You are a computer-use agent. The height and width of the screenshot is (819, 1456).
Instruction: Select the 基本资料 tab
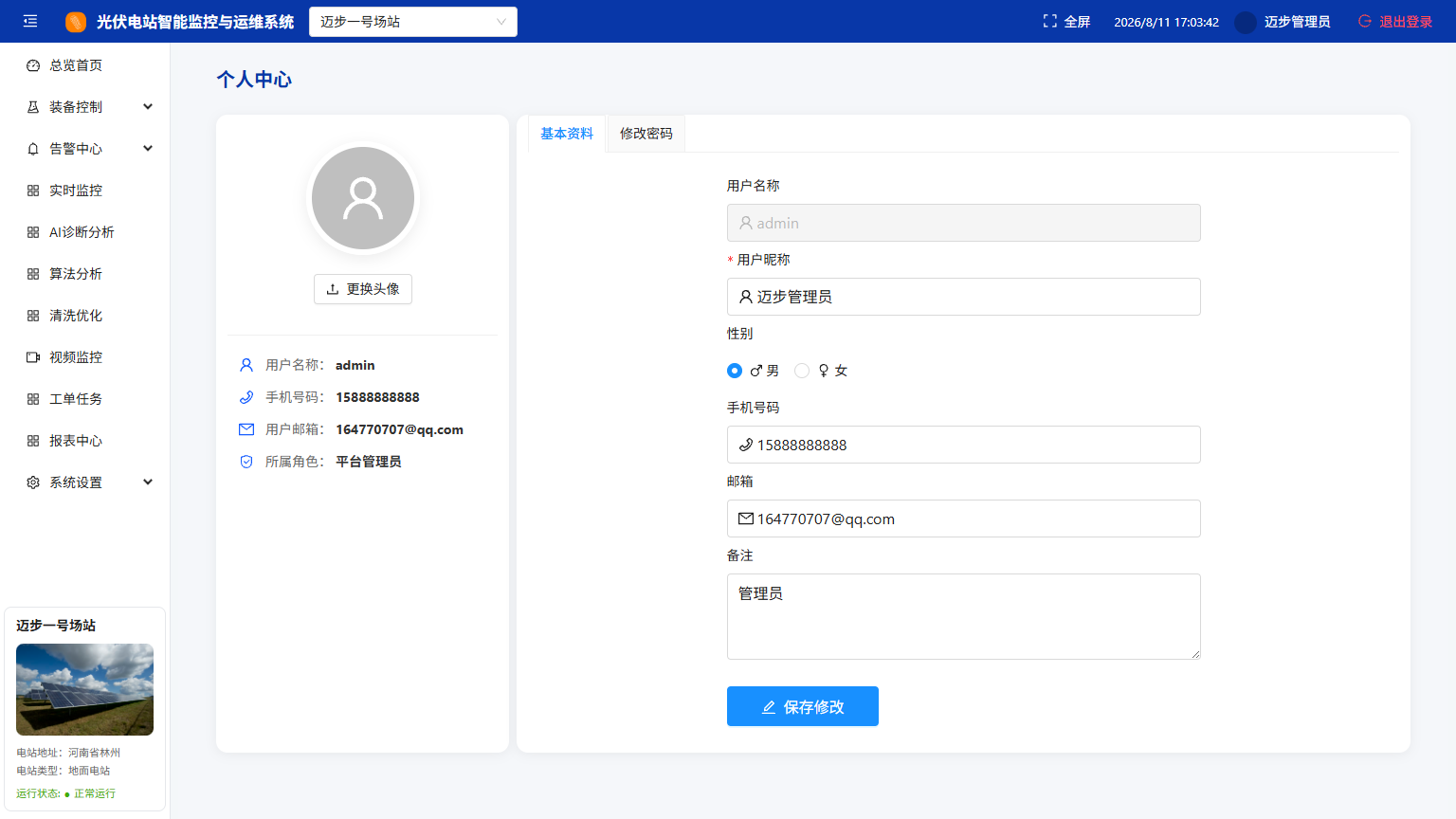tap(567, 134)
